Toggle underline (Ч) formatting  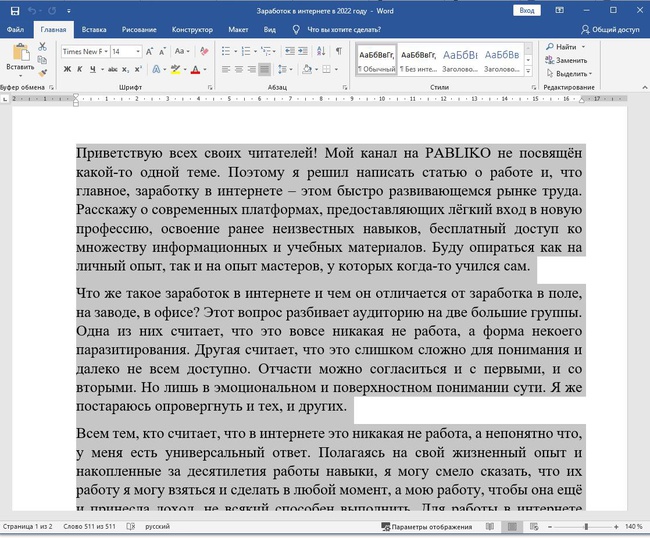(x=92, y=69)
